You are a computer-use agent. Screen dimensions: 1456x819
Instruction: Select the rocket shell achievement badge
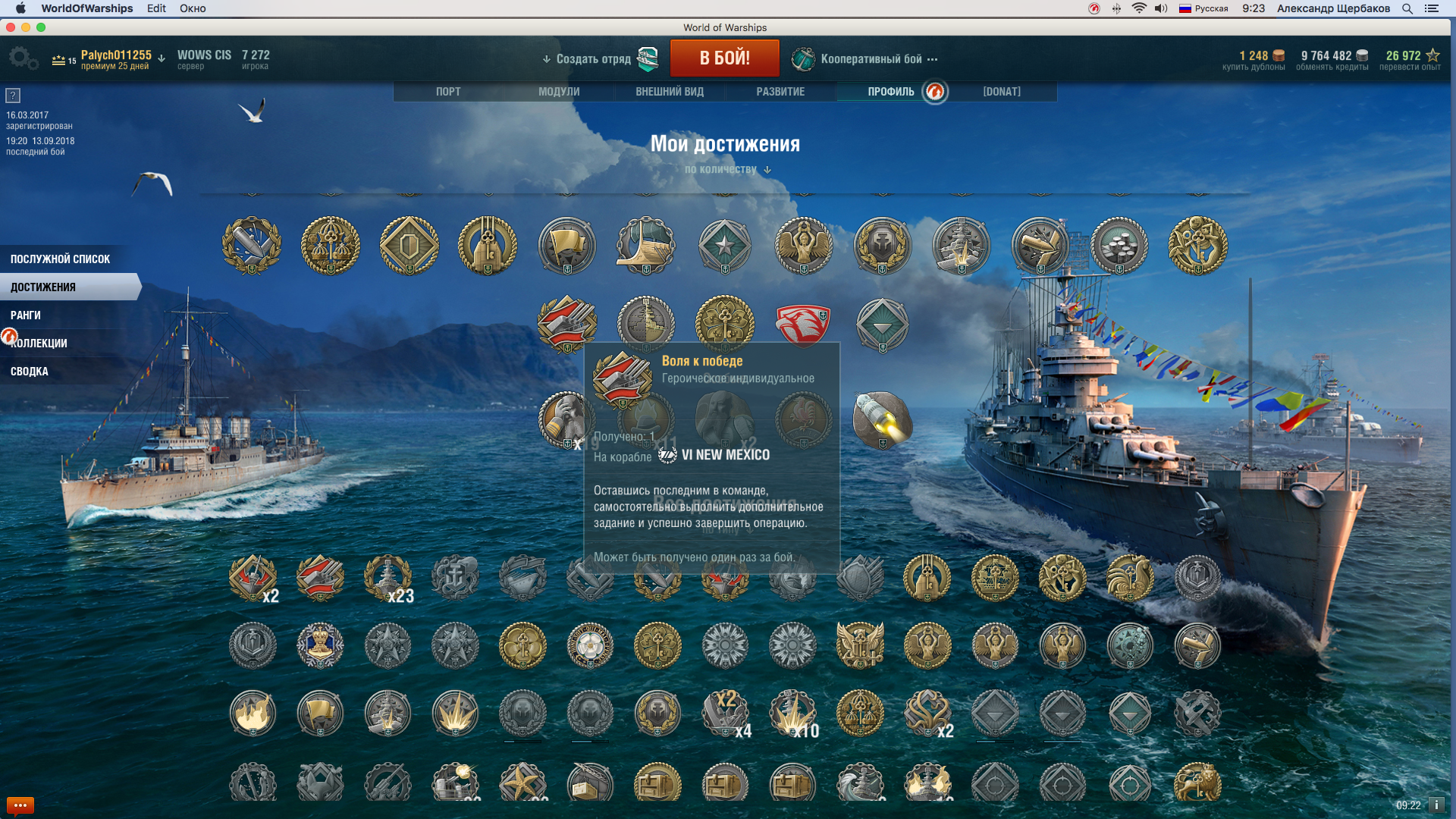pyautogui.click(x=882, y=419)
